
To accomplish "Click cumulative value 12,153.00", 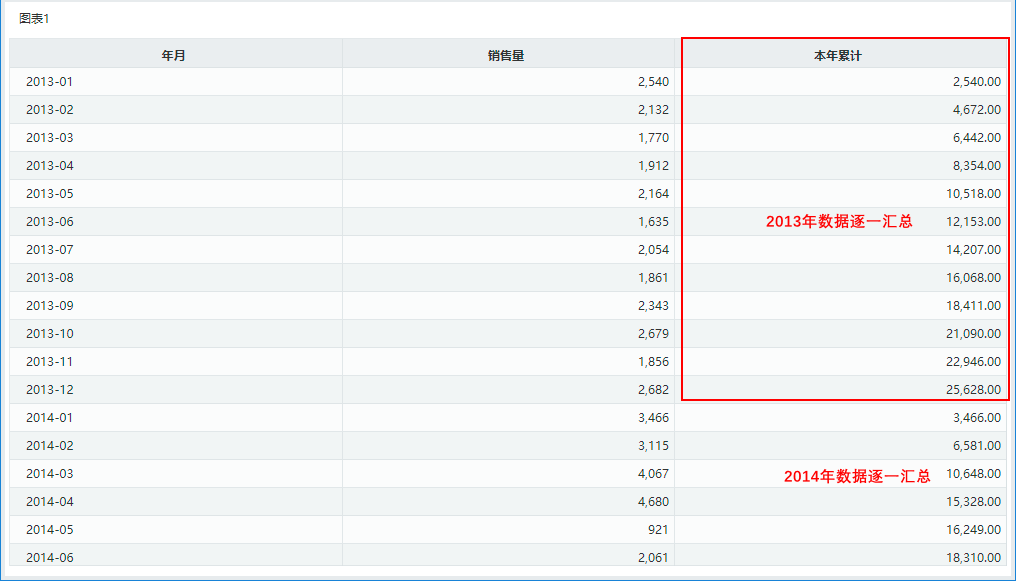I will pyautogui.click(x=973, y=222).
